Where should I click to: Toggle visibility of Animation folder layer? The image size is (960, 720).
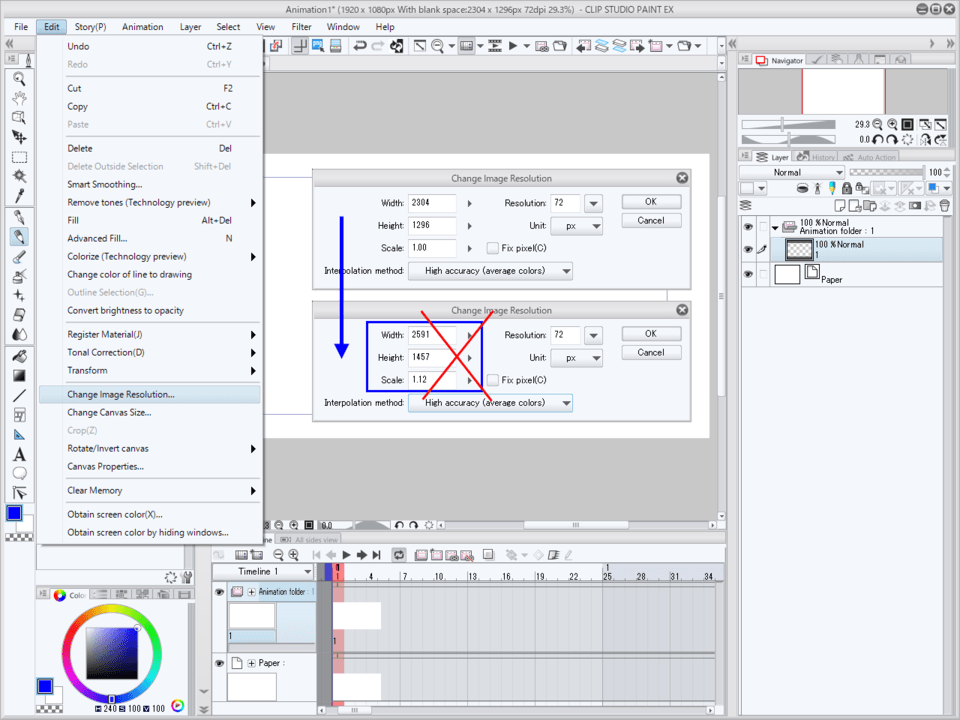(x=748, y=227)
